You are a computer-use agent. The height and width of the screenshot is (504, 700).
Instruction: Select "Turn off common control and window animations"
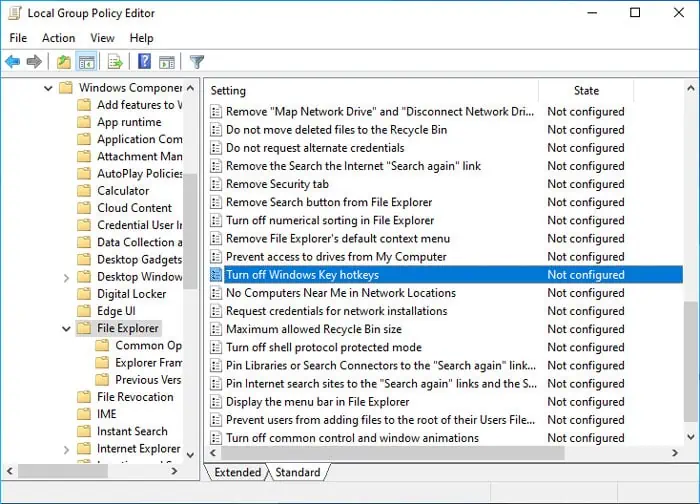click(x=352, y=438)
